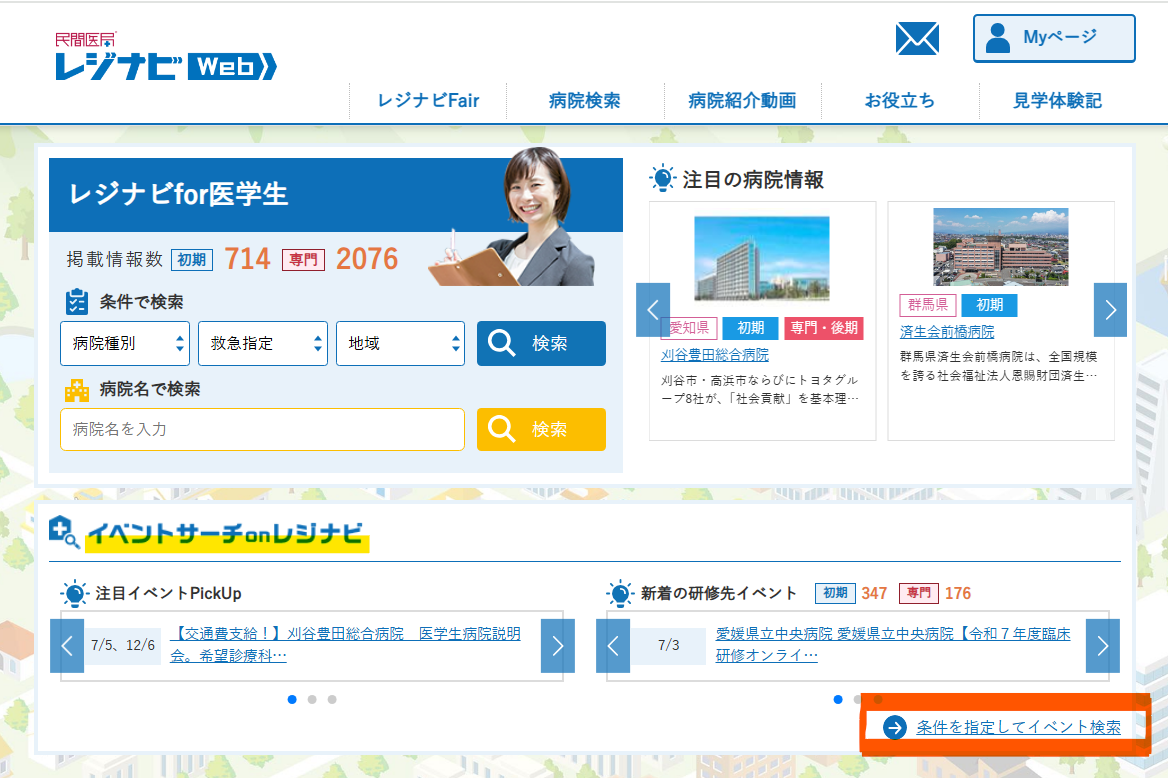Screen dimensions: 1168x778
Task: Click the 群馬県 prefecture tag
Action: point(928,305)
